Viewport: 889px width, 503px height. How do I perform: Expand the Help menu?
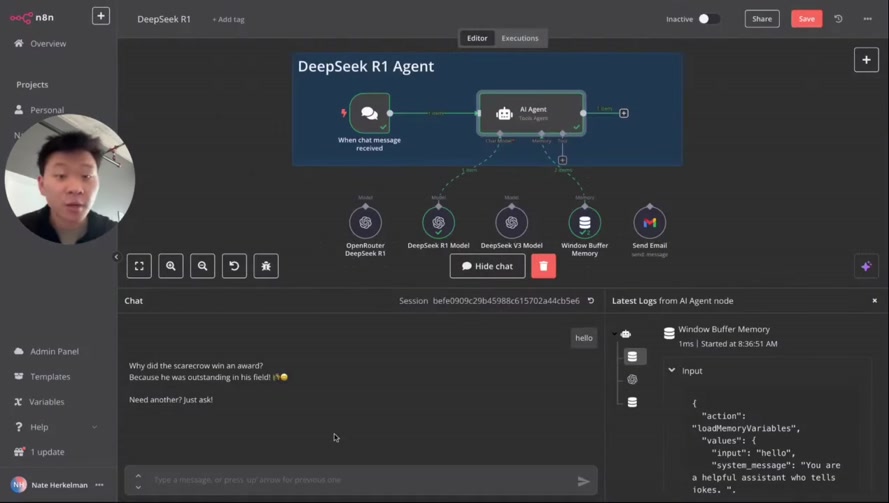[x=56, y=426]
